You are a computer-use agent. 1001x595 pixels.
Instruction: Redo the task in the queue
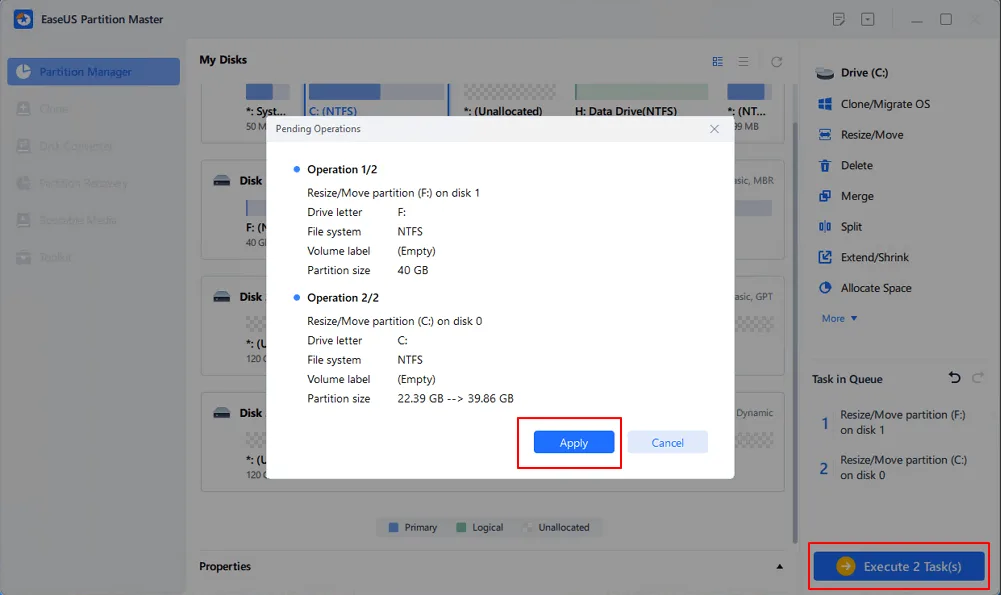(x=977, y=378)
